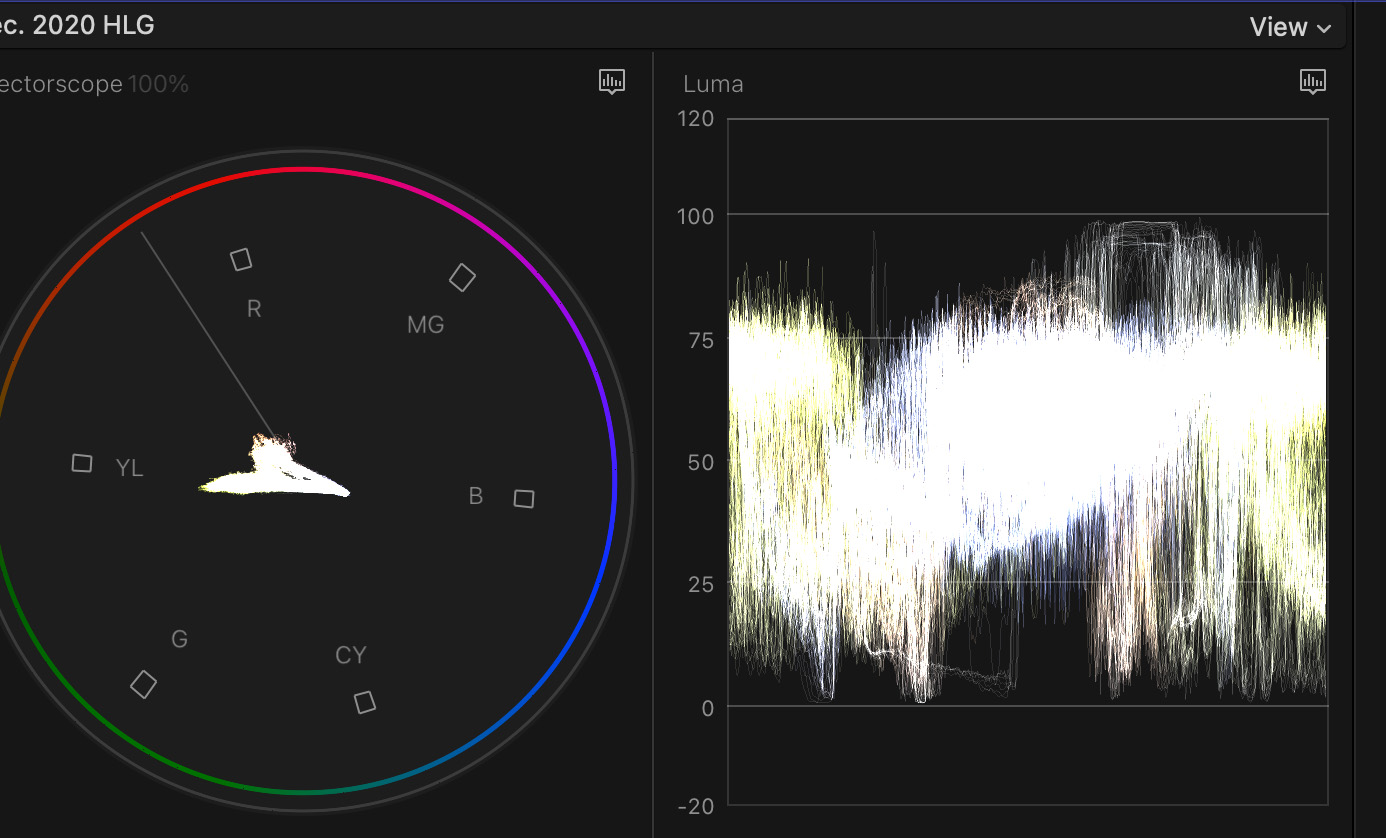Click the 120 label atop the Luma axis
Image resolution: width=1386 pixels, height=838 pixels.
click(x=696, y=119)
